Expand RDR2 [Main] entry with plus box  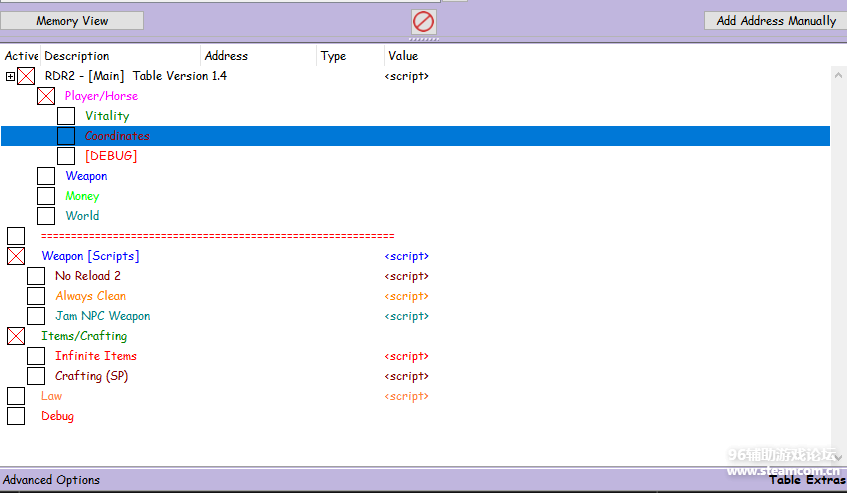pos(10,76)
